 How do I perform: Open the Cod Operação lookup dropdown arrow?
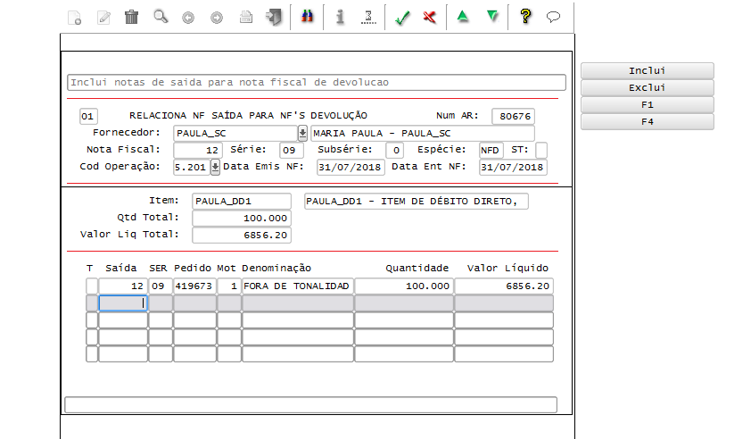tap(215, 167)
